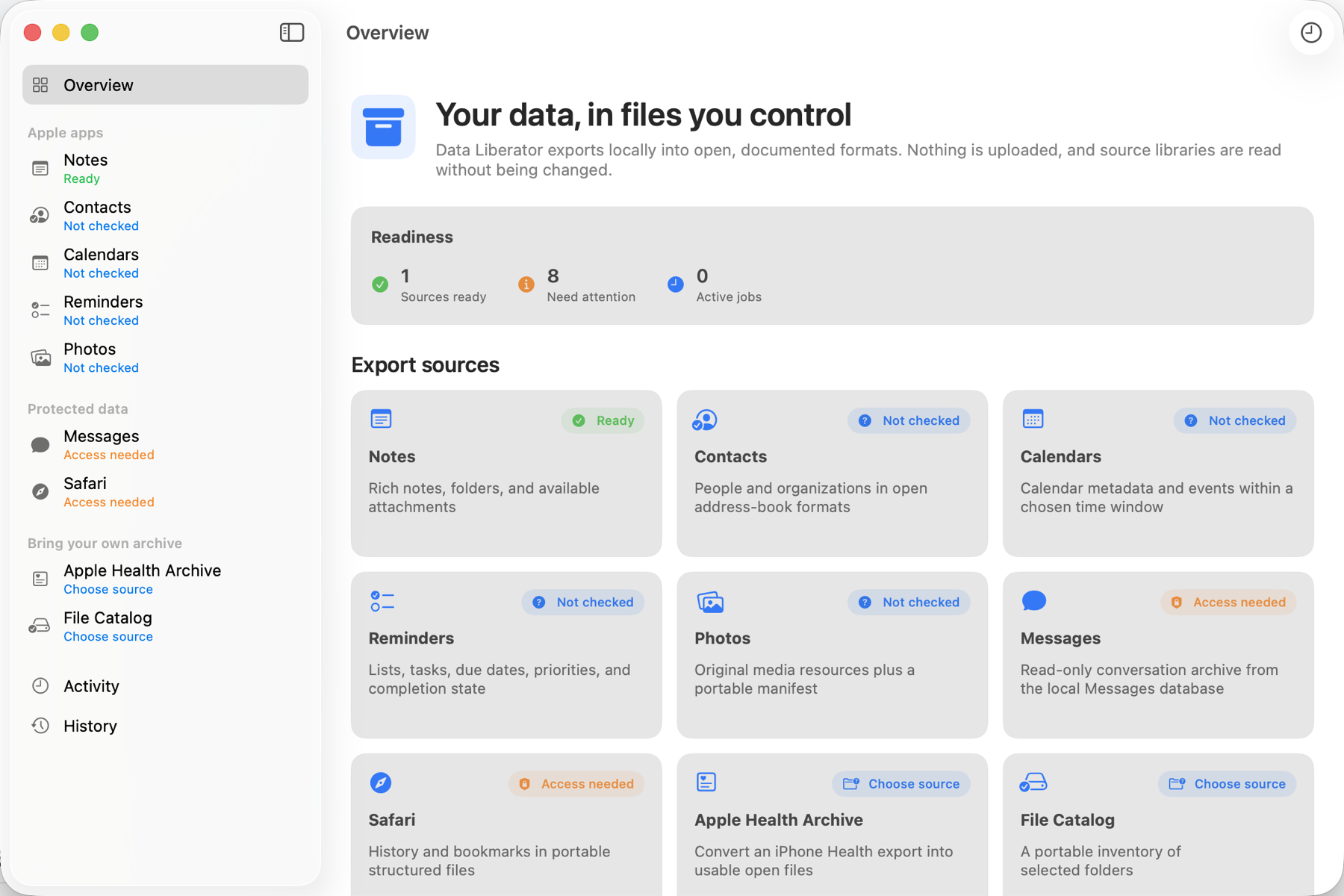Open Calendars in the sidebar
This screenshot has width=1344, height=896.
101,254
